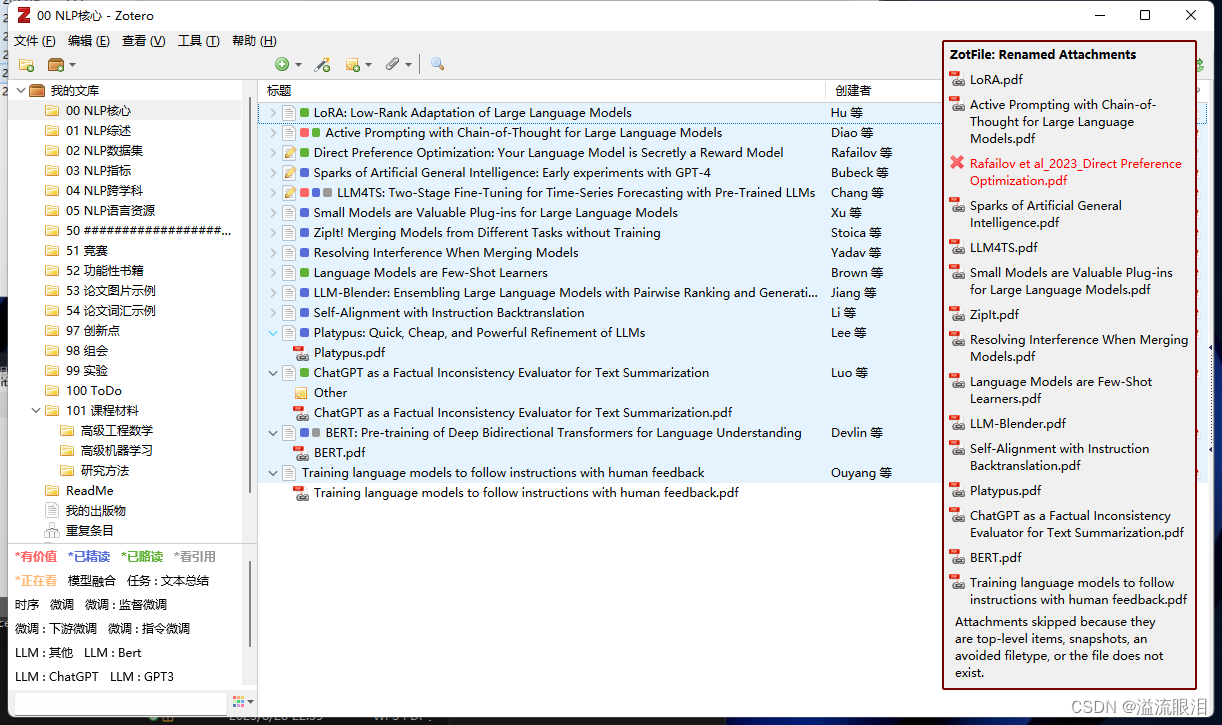Image resolution: width=1222 pixels, height=725 pixels.
Task: Click red tag swatch on Active Prompting row
Action: 304,133
